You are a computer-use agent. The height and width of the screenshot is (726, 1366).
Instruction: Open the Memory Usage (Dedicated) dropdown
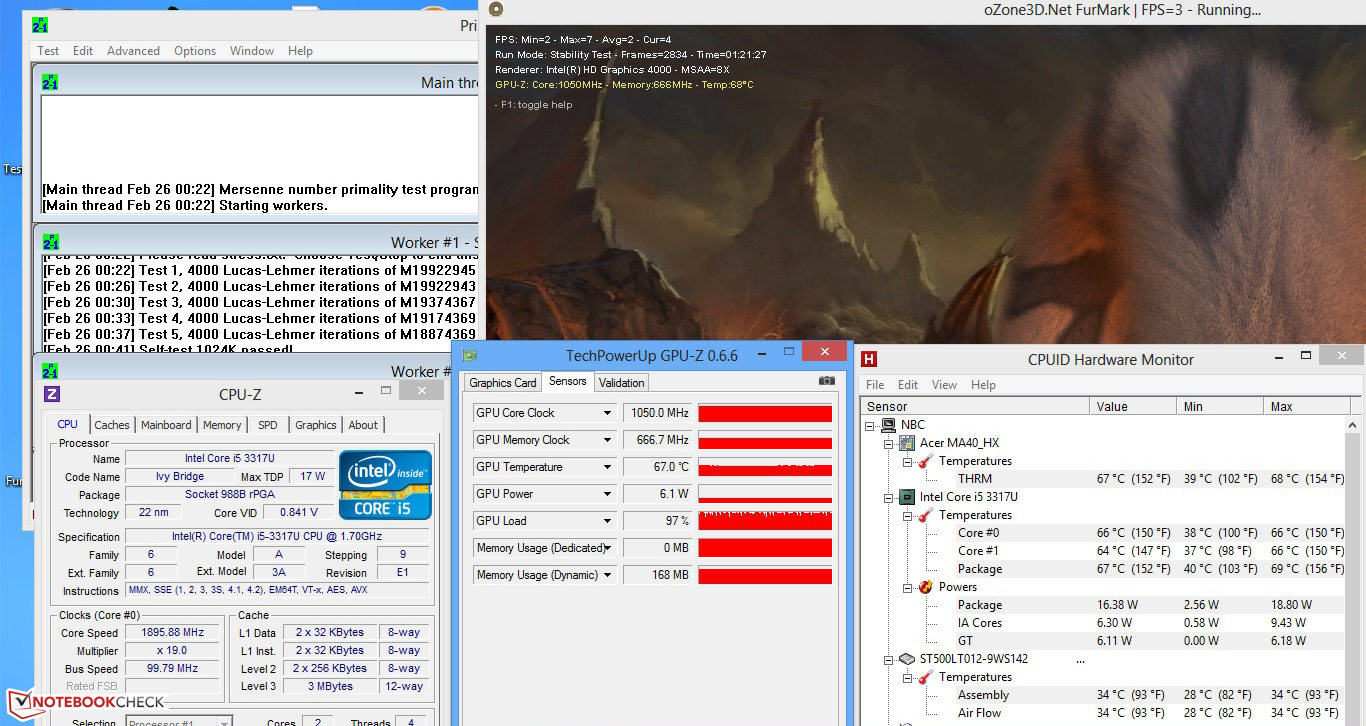(x=607, y=548)
